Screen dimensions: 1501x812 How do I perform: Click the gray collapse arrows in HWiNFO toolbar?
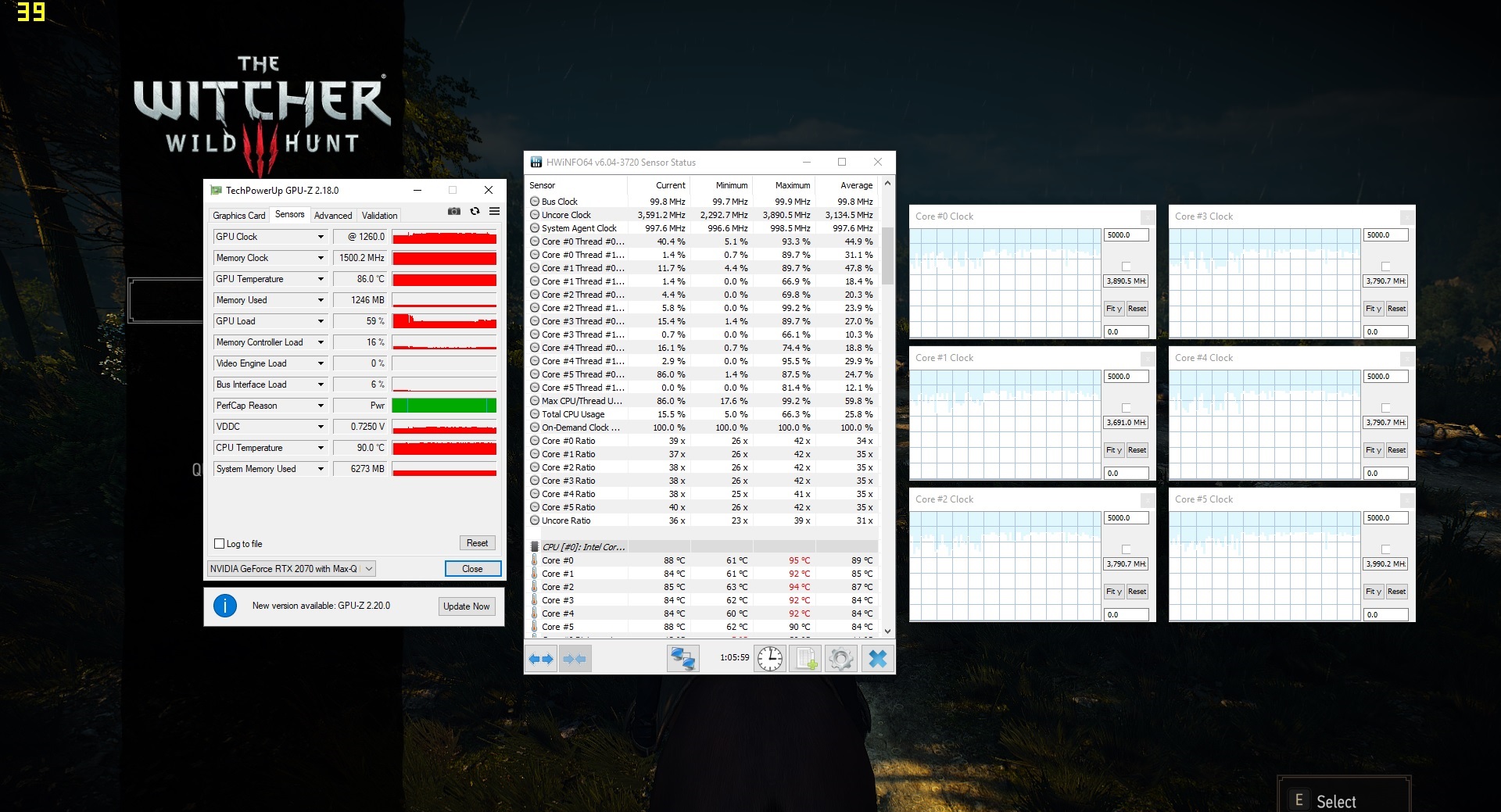pyautogui.click(x=575, y=659)
